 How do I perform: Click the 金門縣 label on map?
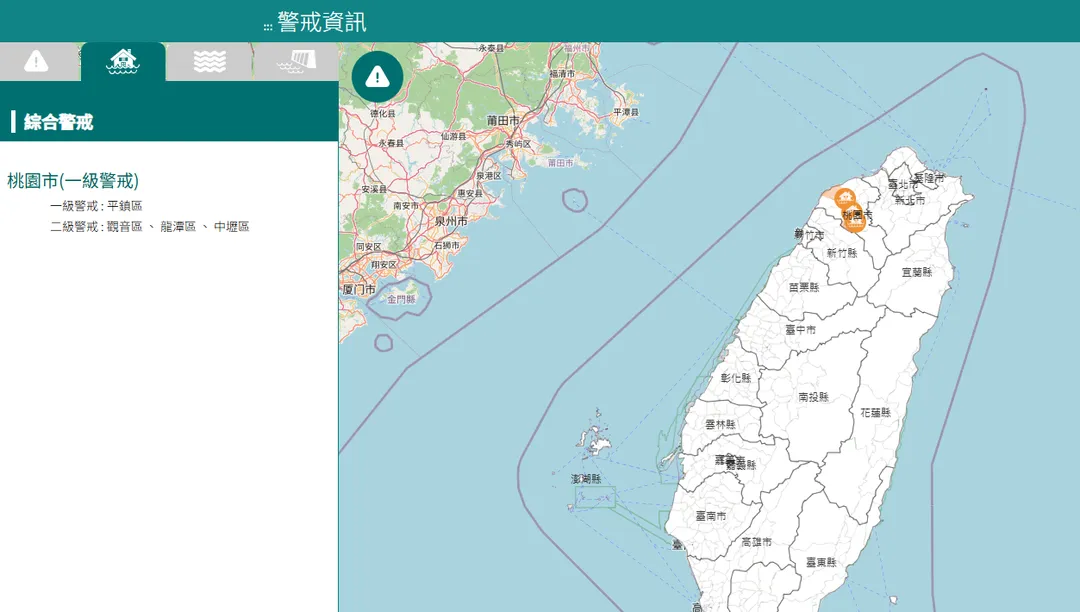pyautogui.click(x=401, y=299)
